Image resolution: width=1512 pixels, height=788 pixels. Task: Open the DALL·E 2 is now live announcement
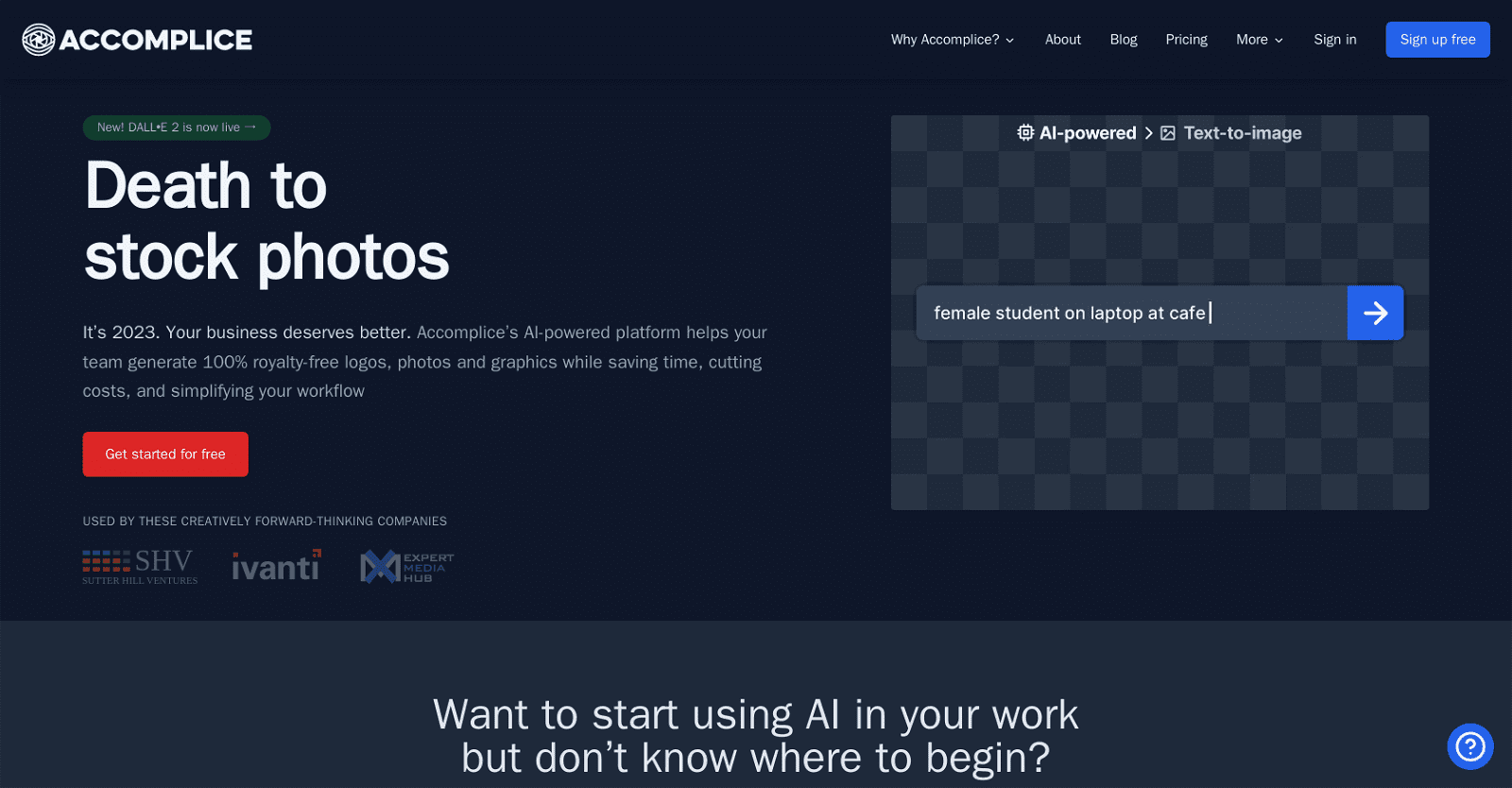(177, 128)
